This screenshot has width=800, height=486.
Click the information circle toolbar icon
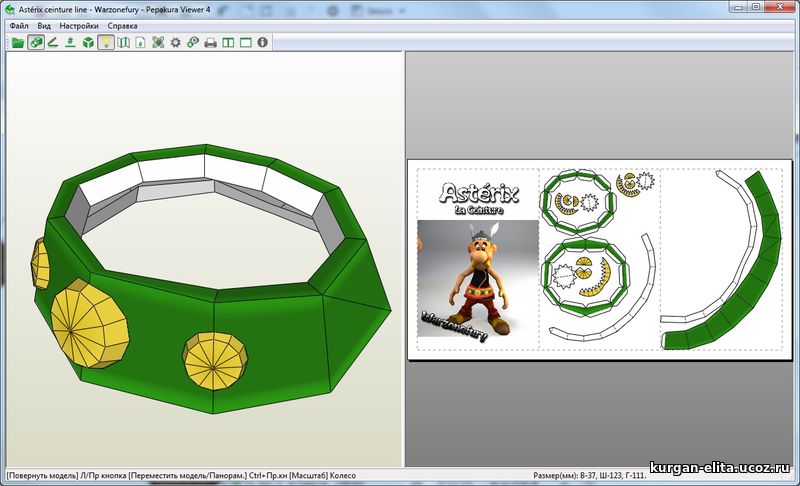(x=263, y=43)
